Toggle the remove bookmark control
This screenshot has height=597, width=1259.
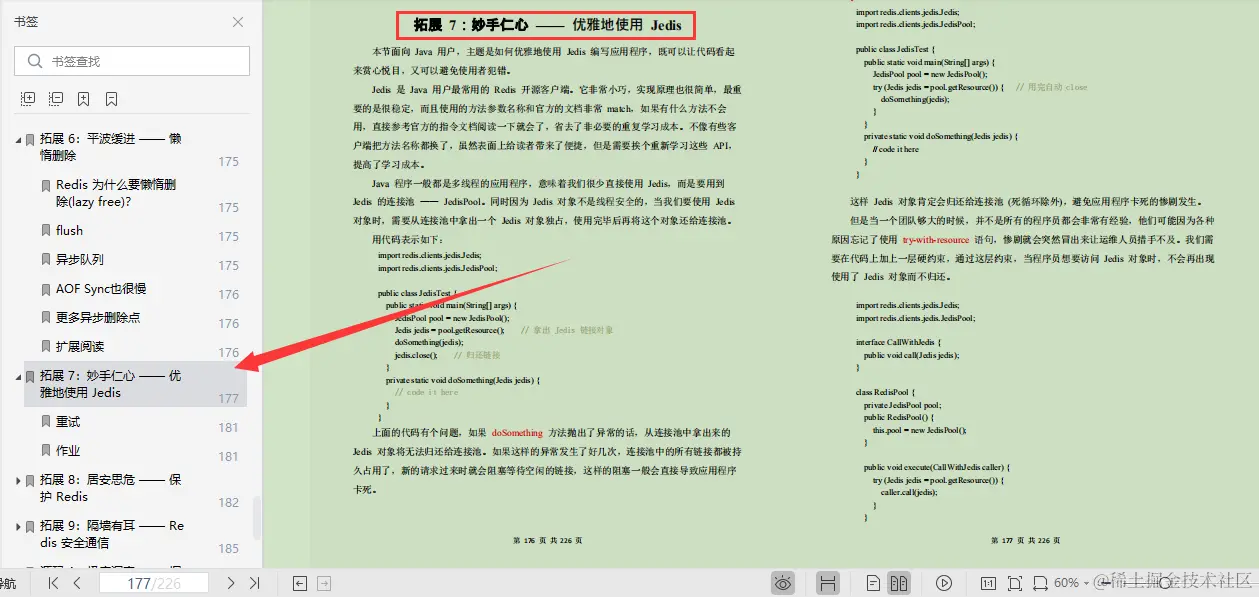110,97
